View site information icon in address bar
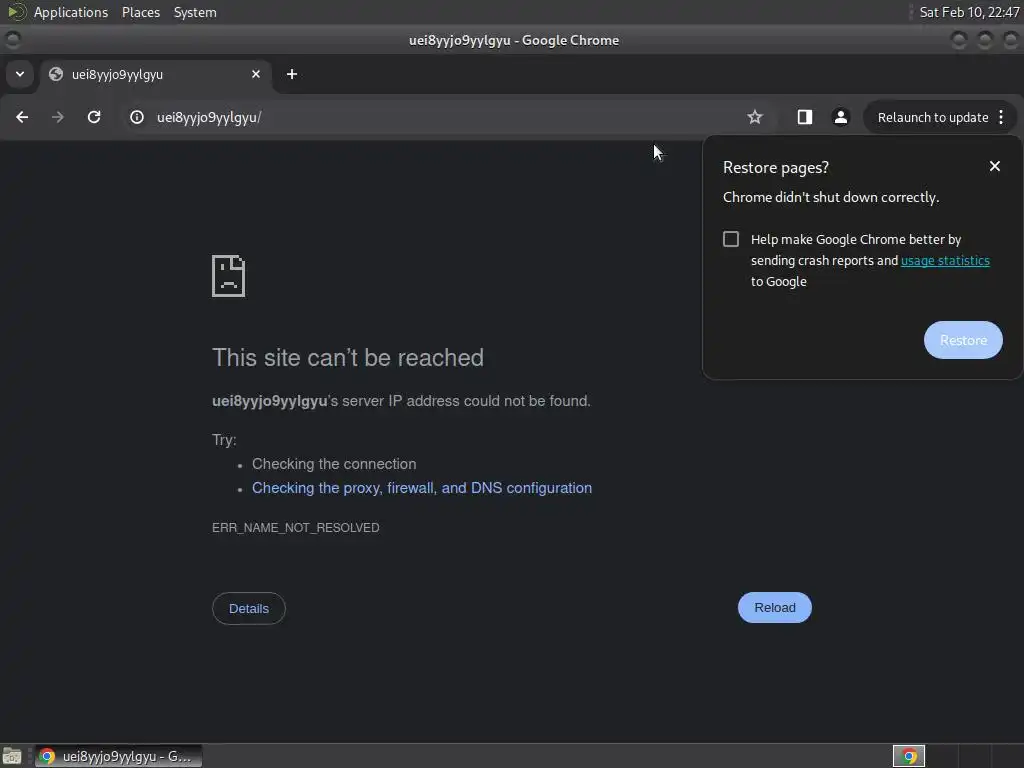1024x768 pixels. coord(136,117)
